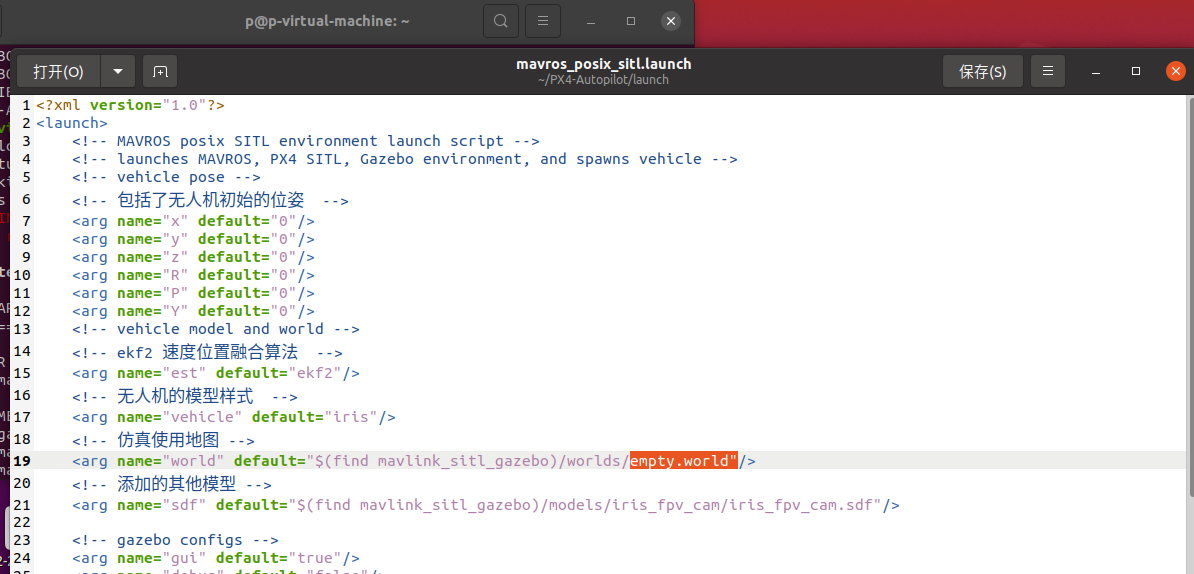
Task: Maximize the terminal window
Action: click(631, 21)
